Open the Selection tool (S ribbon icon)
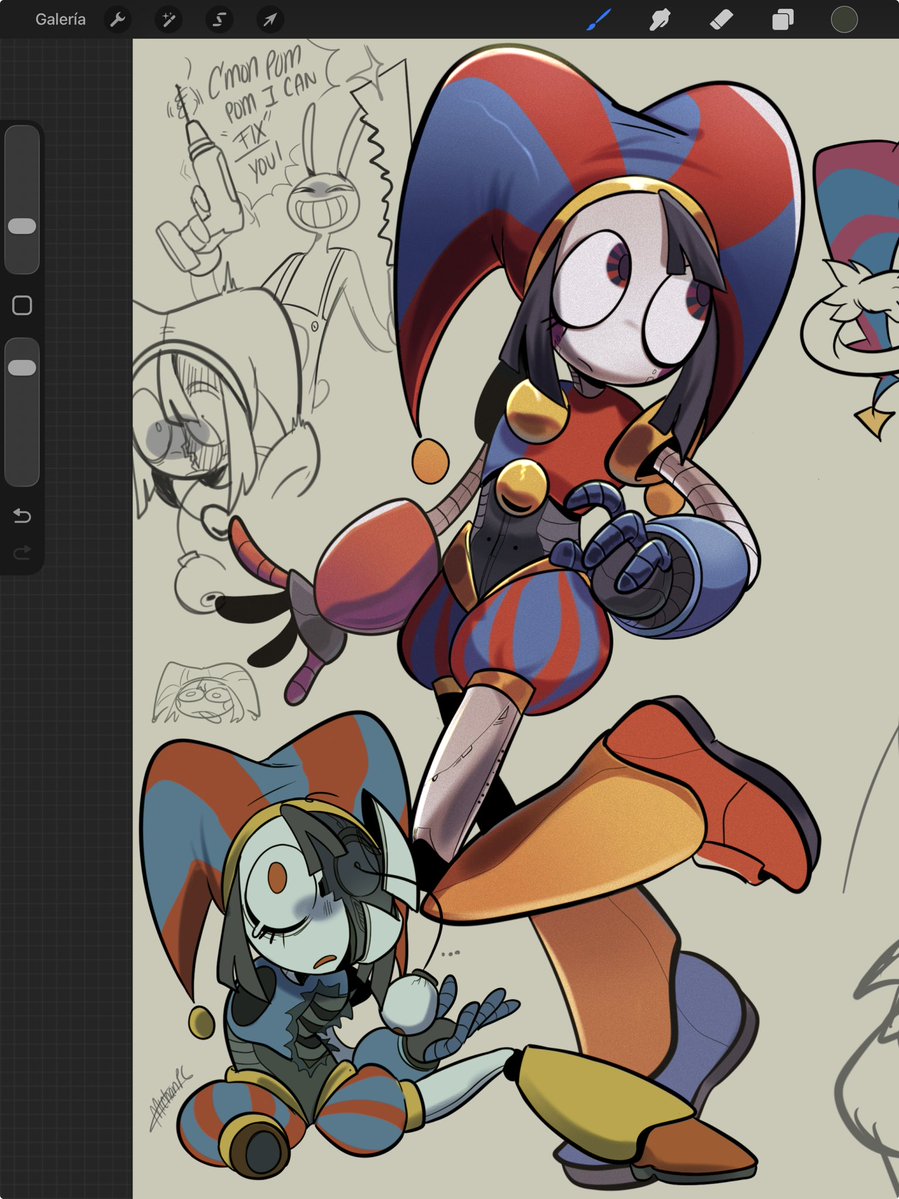899x1199 pixels. [x=219, y=20]
